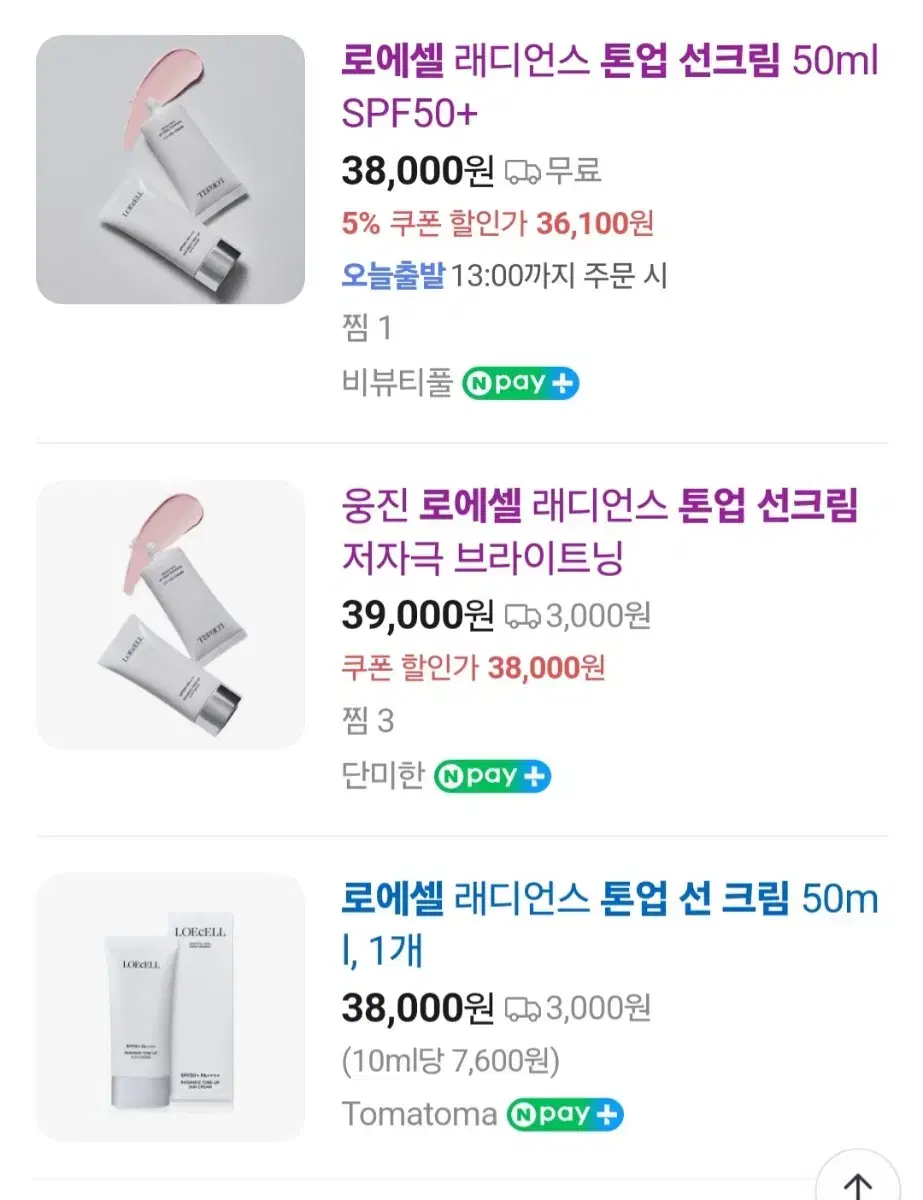Tap the 쿠폰 할인가 38,000원 text
This screenshot has width=923, height=1200.
coord(473,667)
